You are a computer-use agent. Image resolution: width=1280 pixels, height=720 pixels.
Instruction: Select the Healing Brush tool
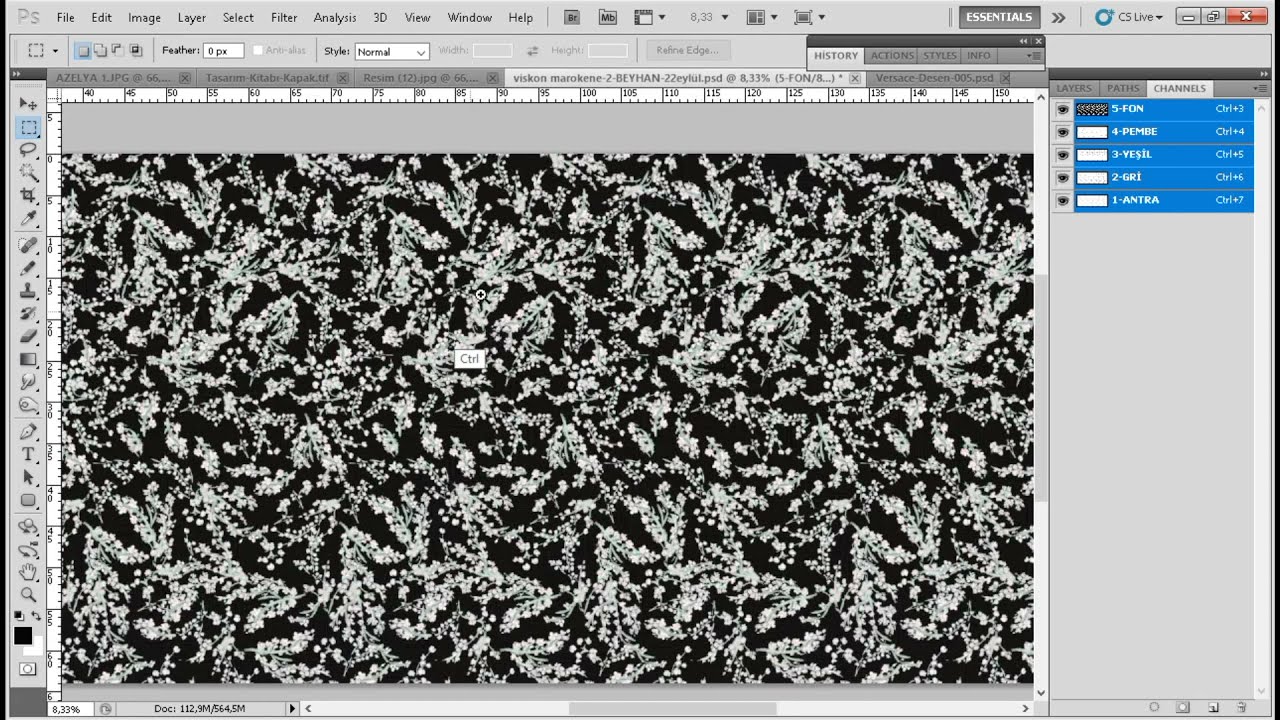28,245
